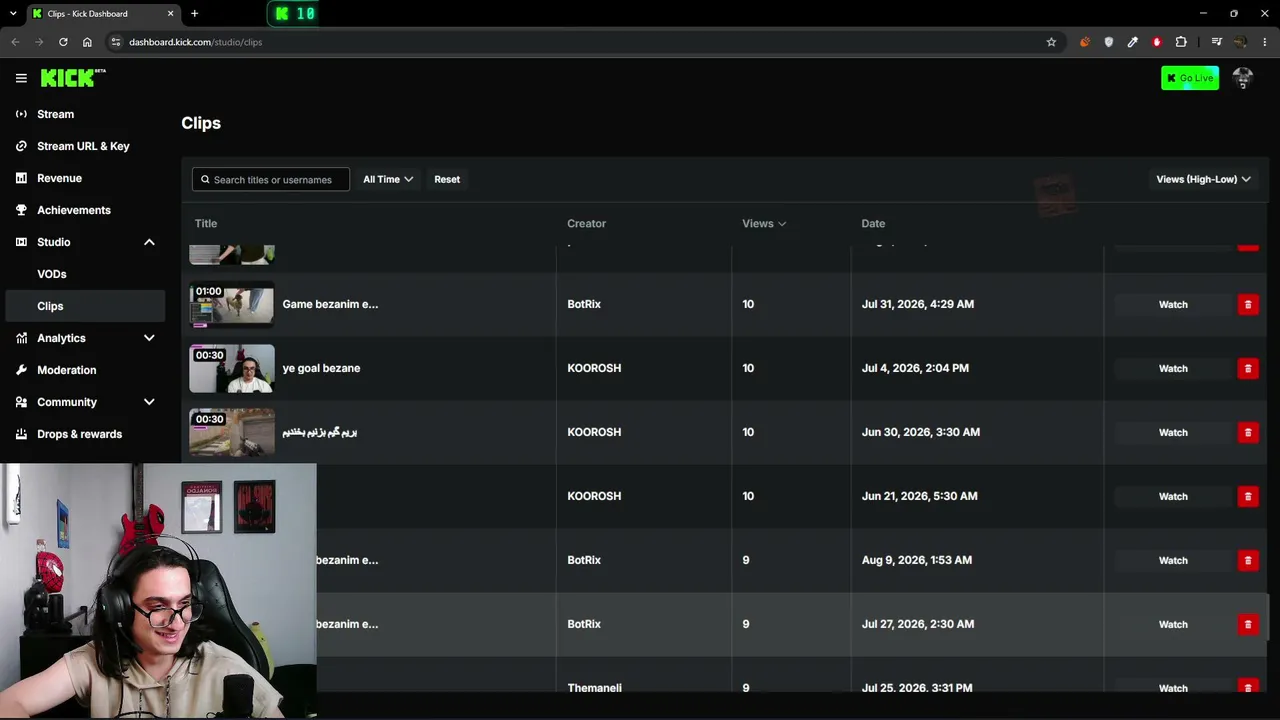Image resolution: width=1280 pixels, height=720 pixels.
Task: Open the red hand blocker extension
Action: (1157, 42)
